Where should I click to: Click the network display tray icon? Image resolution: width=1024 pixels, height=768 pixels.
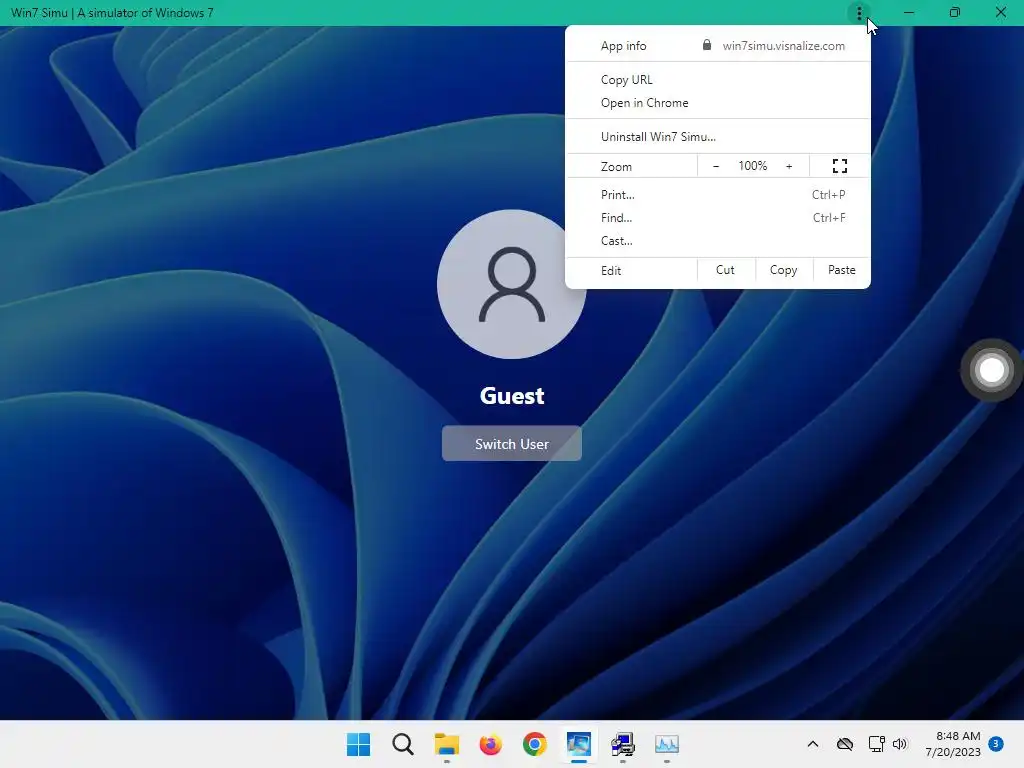[x=876, y=744]
